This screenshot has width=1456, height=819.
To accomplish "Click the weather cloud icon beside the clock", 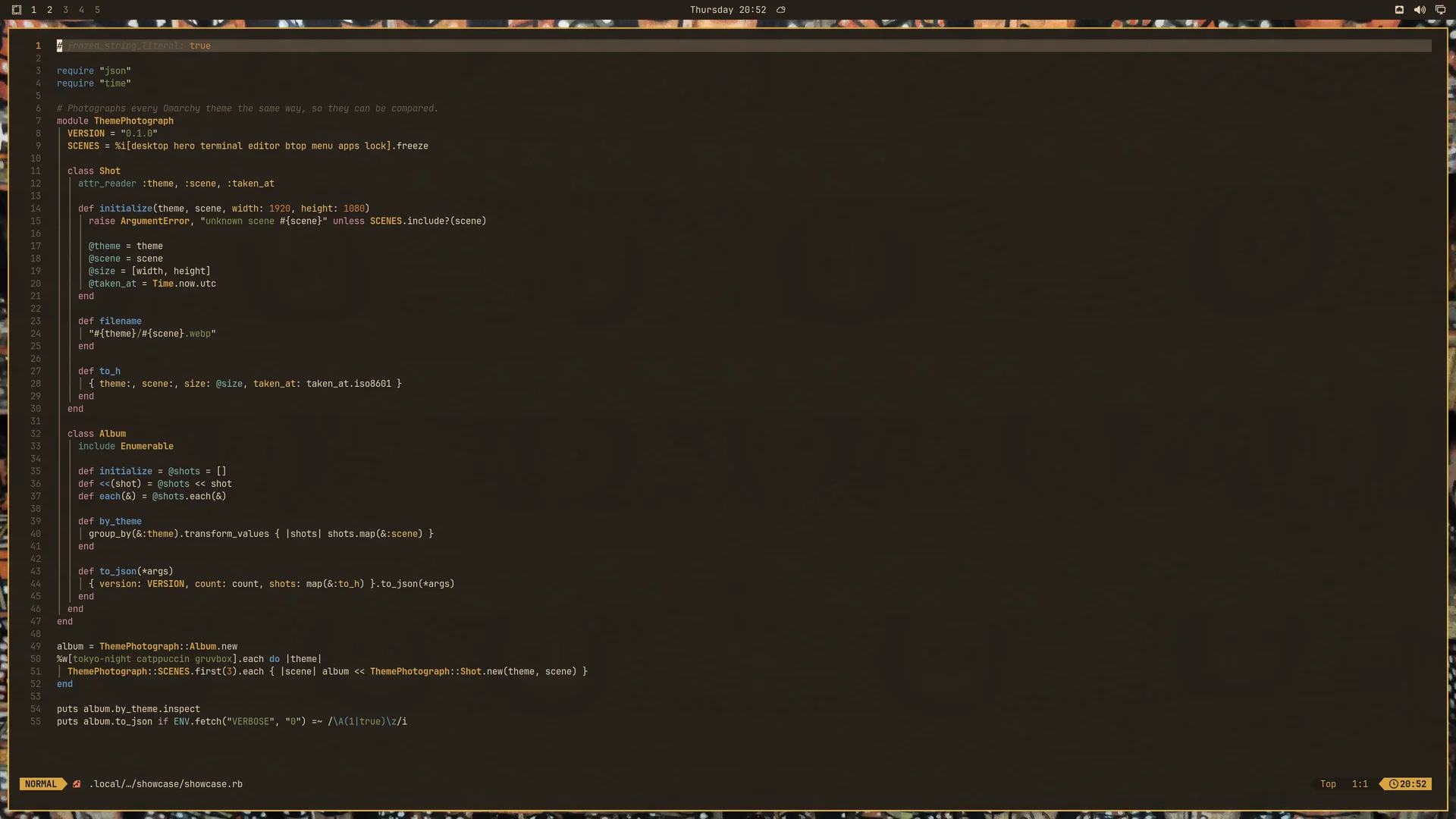I will tap(781, 10).
